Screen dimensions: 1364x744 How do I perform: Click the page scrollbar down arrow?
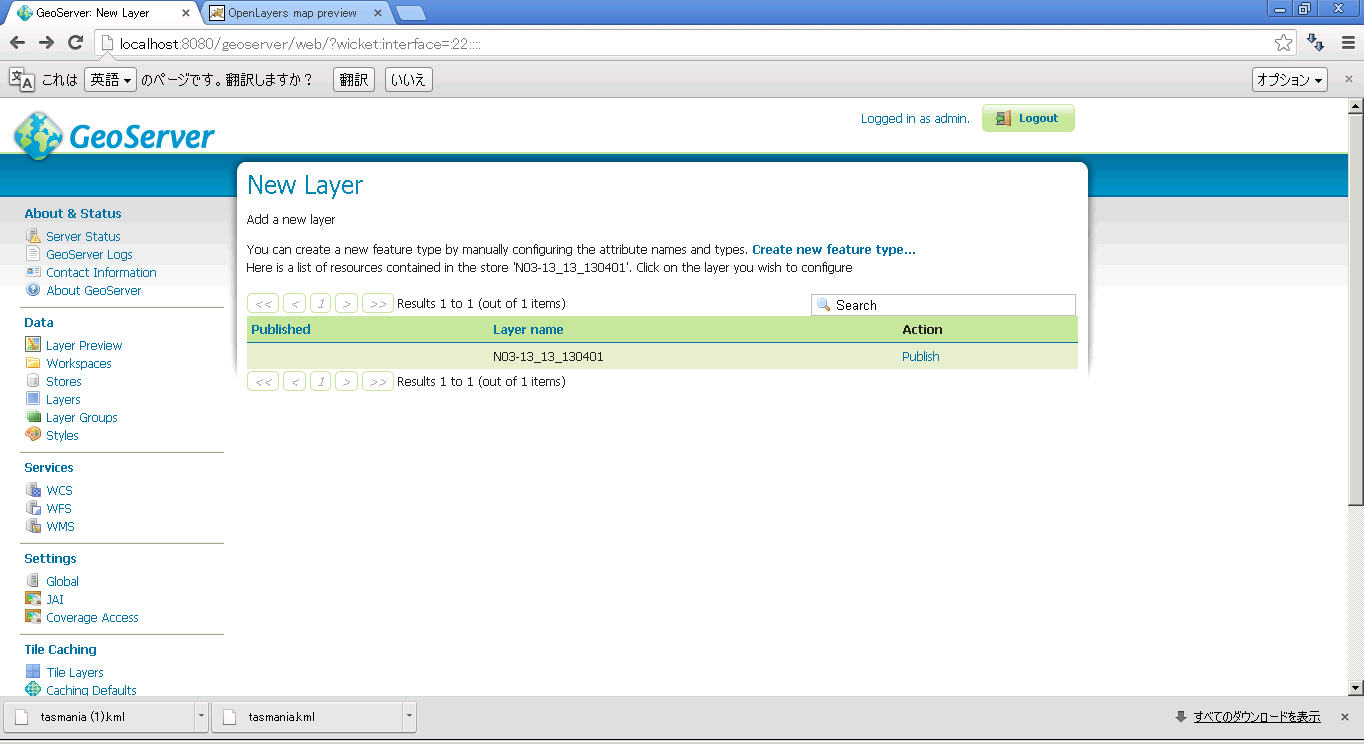point(1355,687)
